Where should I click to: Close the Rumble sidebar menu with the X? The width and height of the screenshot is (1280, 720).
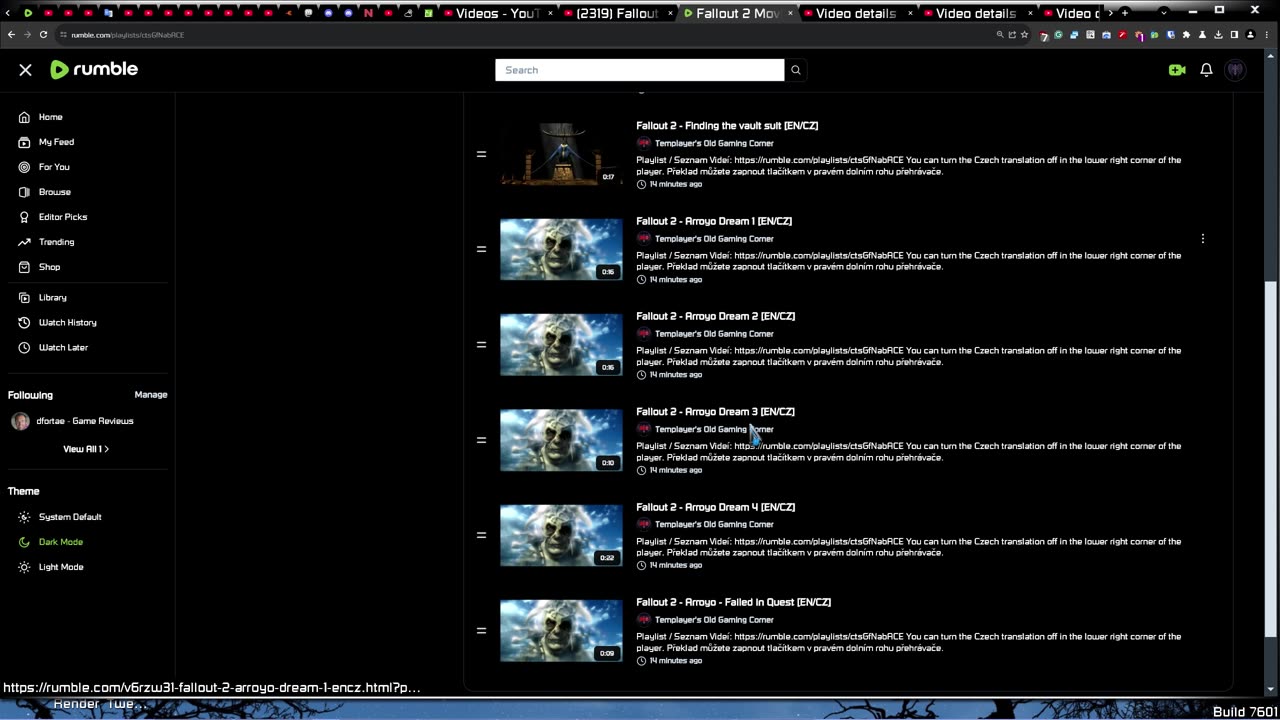tap(25, 70)
